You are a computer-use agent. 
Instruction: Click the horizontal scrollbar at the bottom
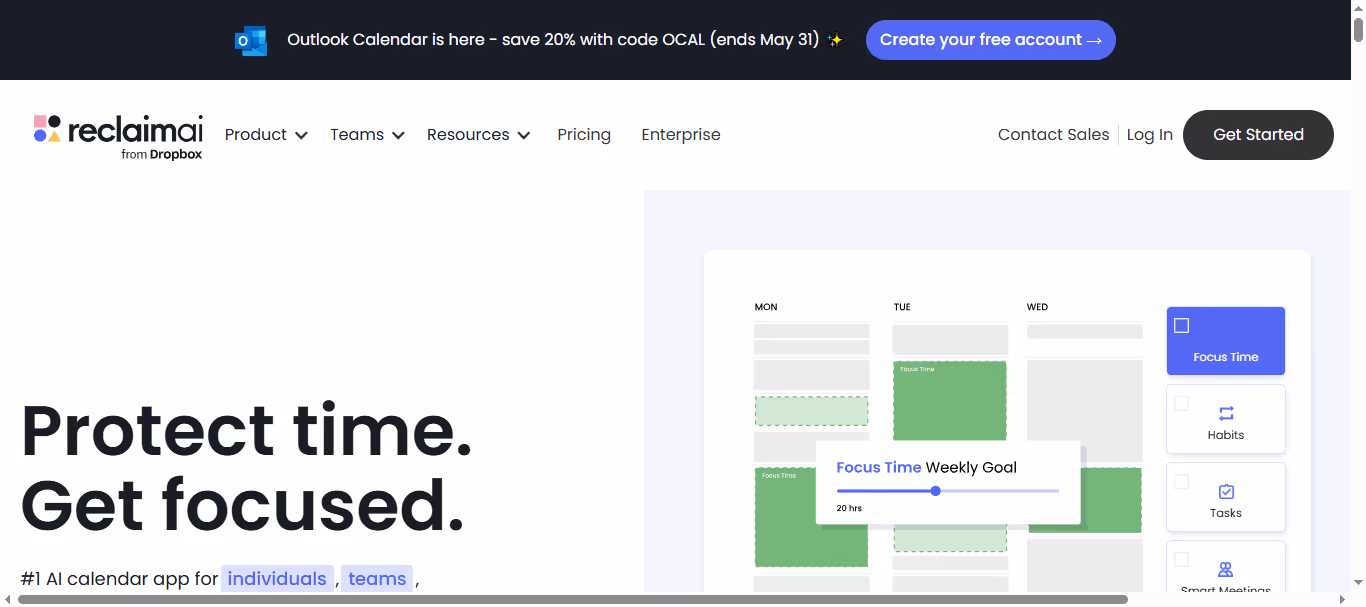(572, 599)
